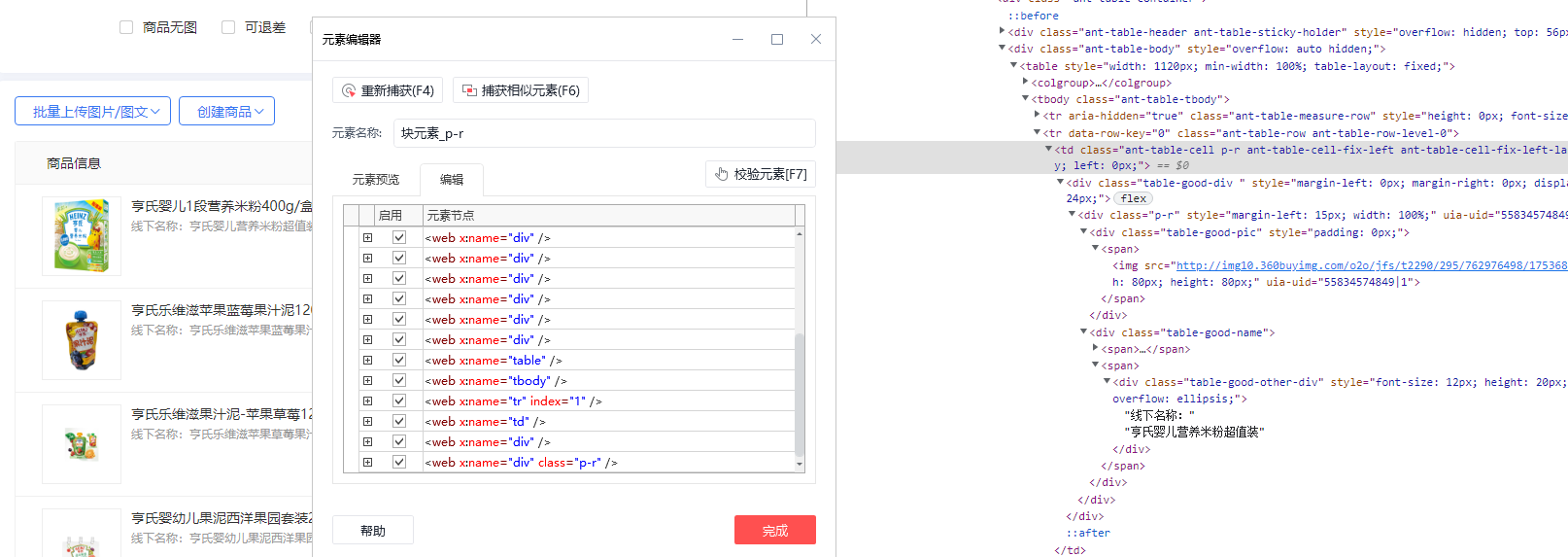This screenshot has height=557, width=1568.
Task: Expand the table node plus icon
Action: coord(367,361)
